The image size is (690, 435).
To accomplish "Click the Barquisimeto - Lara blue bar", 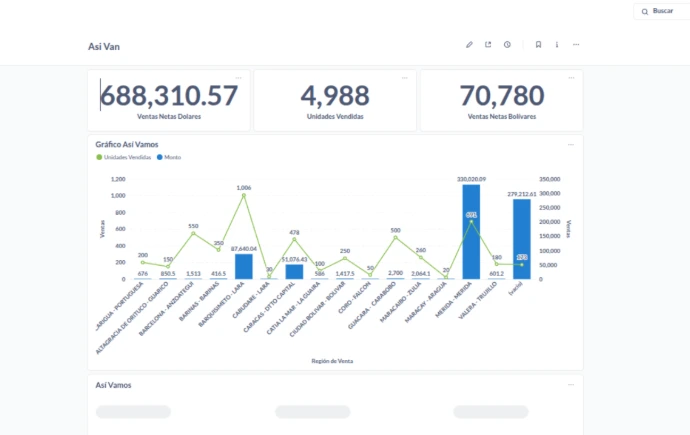I will [243, 266].
